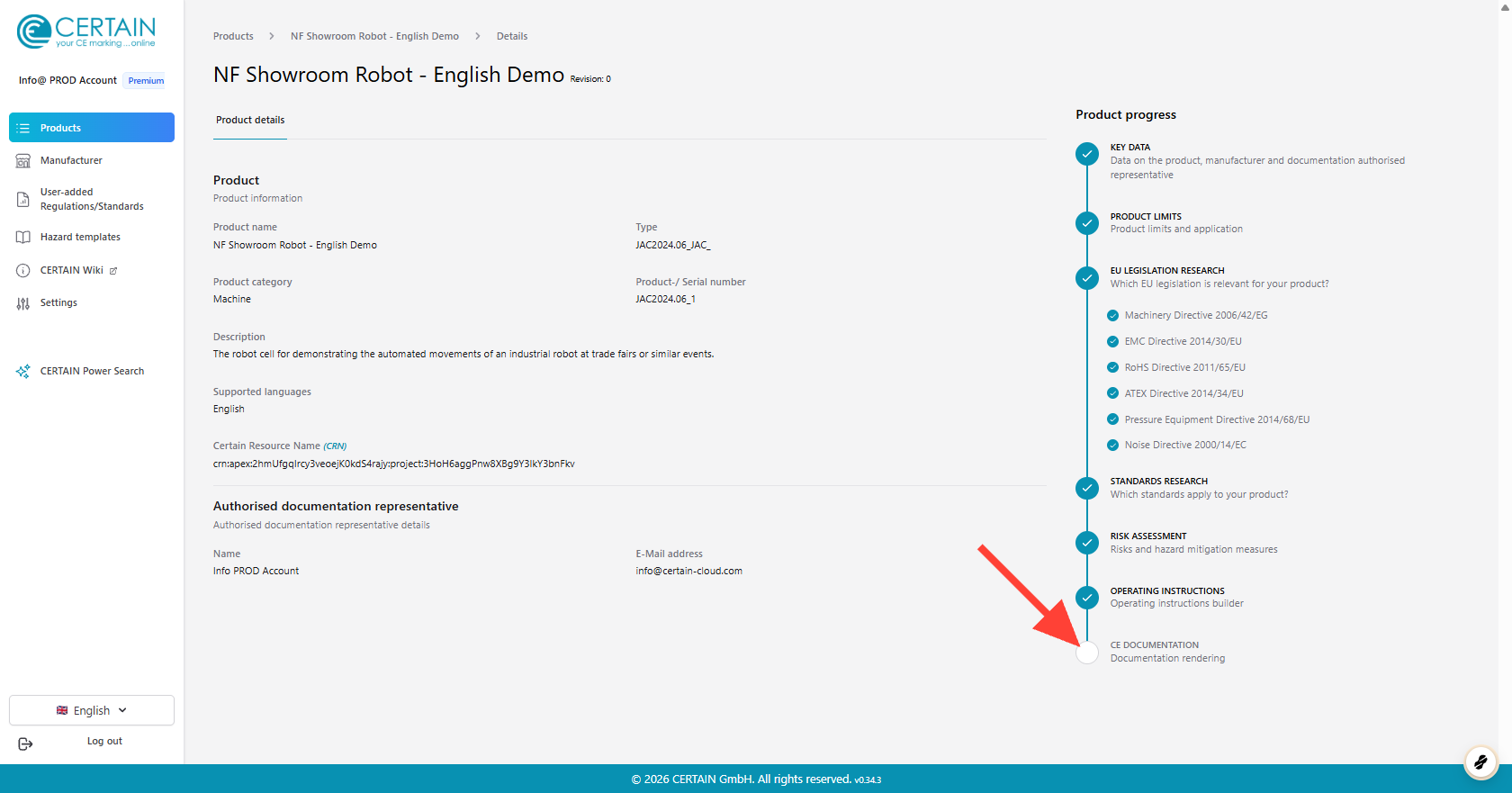The width and height of the screenshot is (1512, 793).
Task: Click the Certain Resource Name value string
Action: 394,464
